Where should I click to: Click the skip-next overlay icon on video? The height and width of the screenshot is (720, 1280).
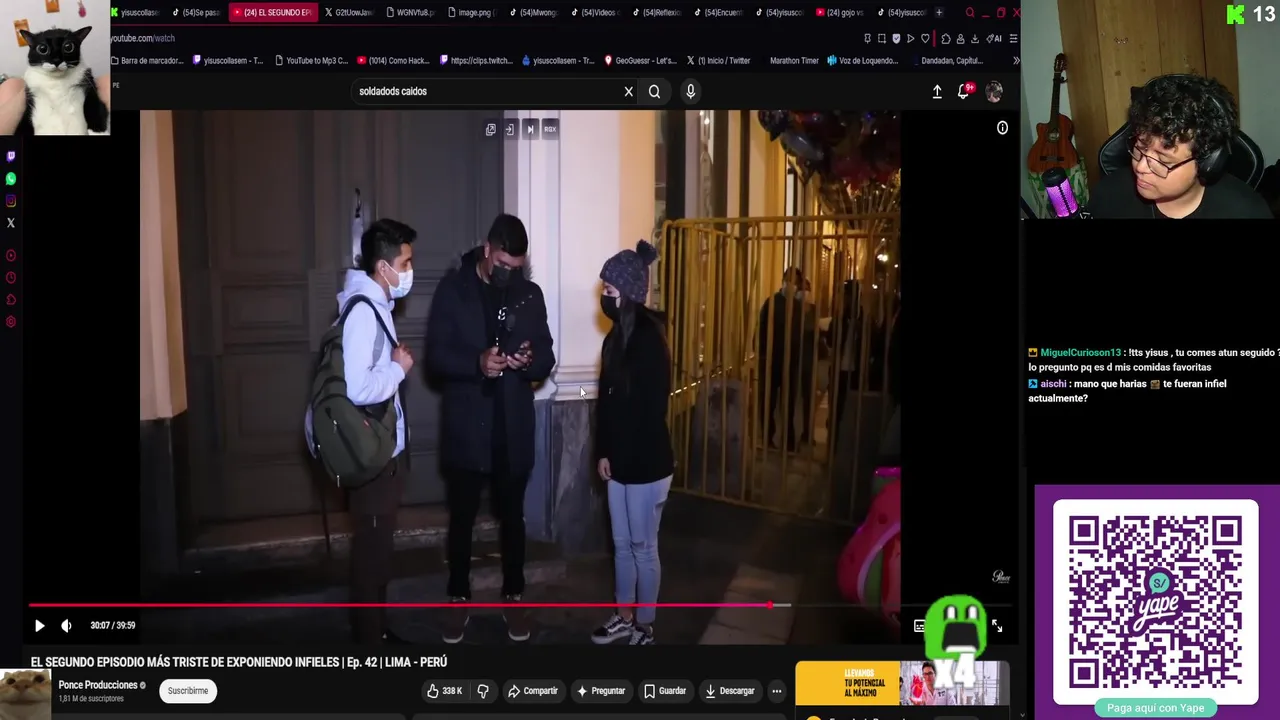point(530,129)
